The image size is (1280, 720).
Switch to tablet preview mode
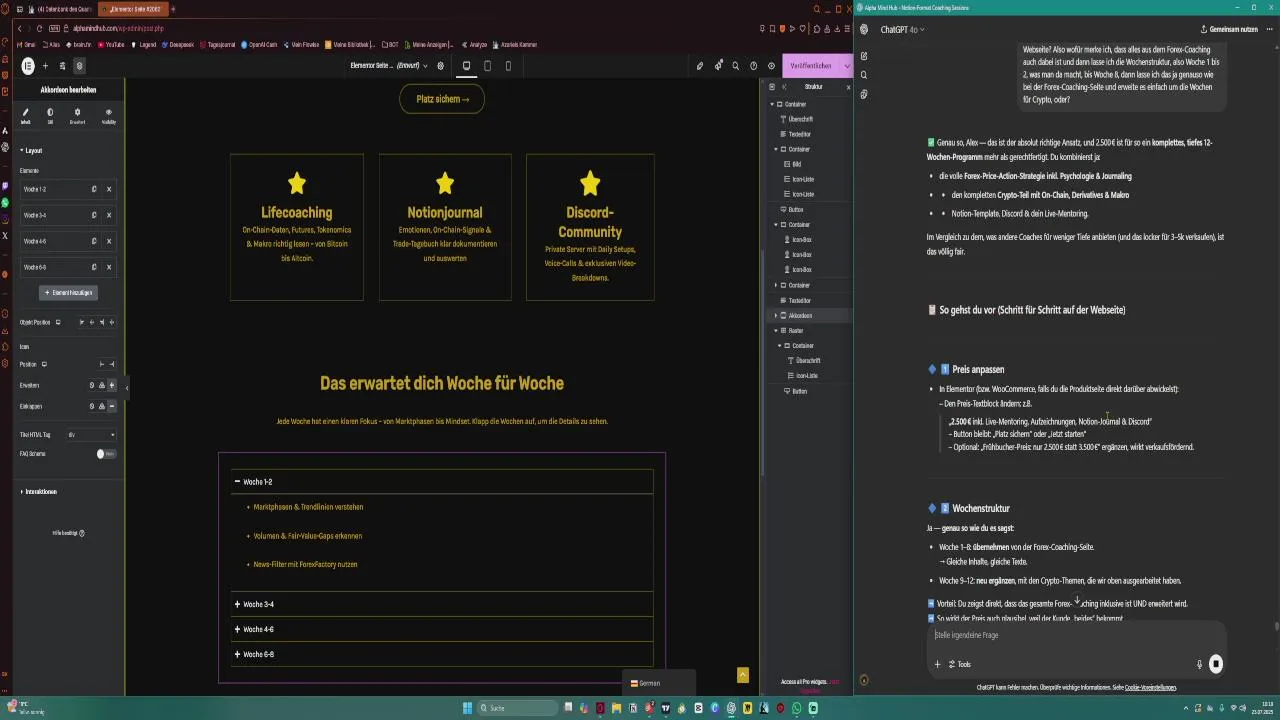[487, 66]
